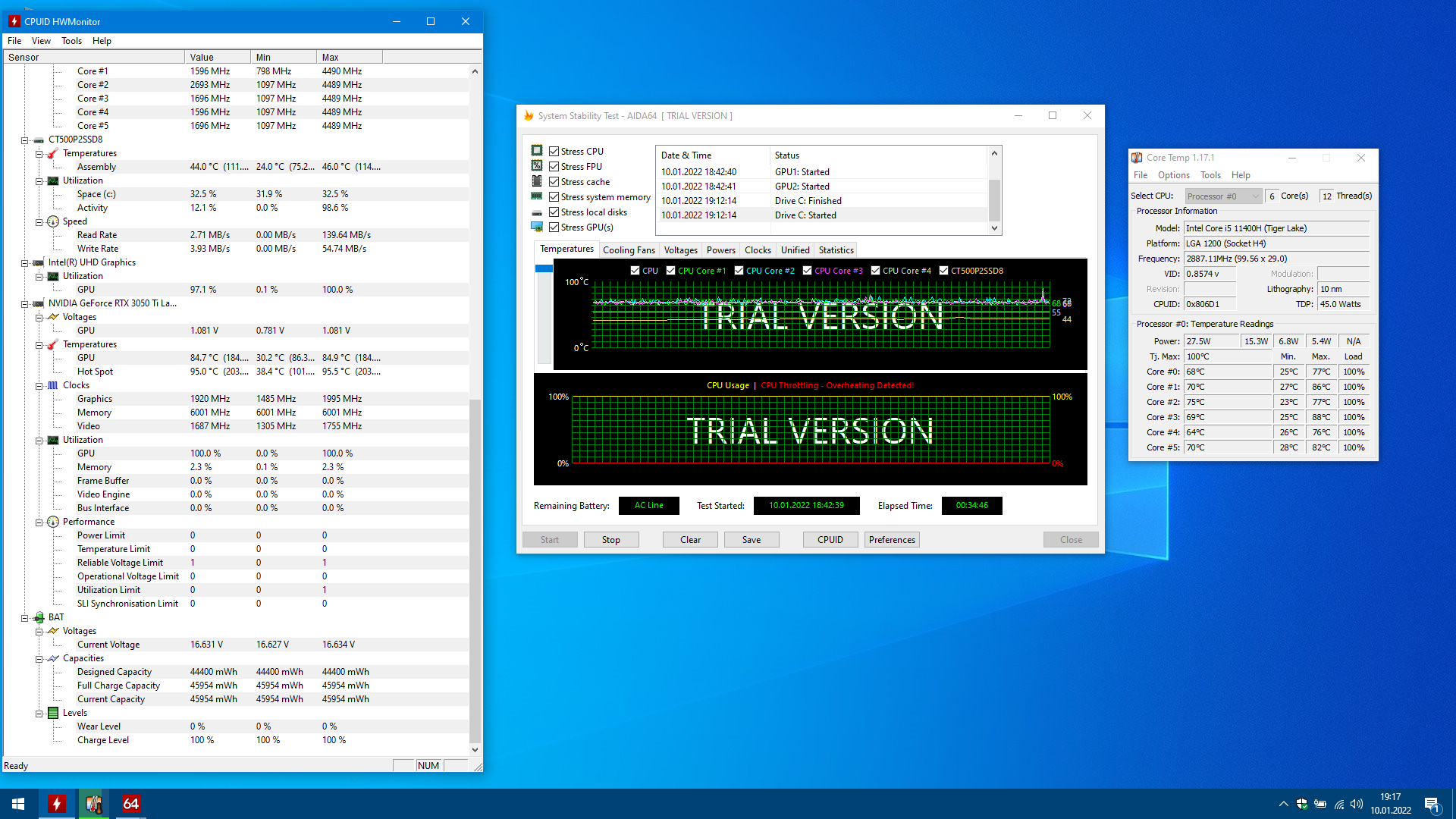Switch to the Statistics tab

836,249
